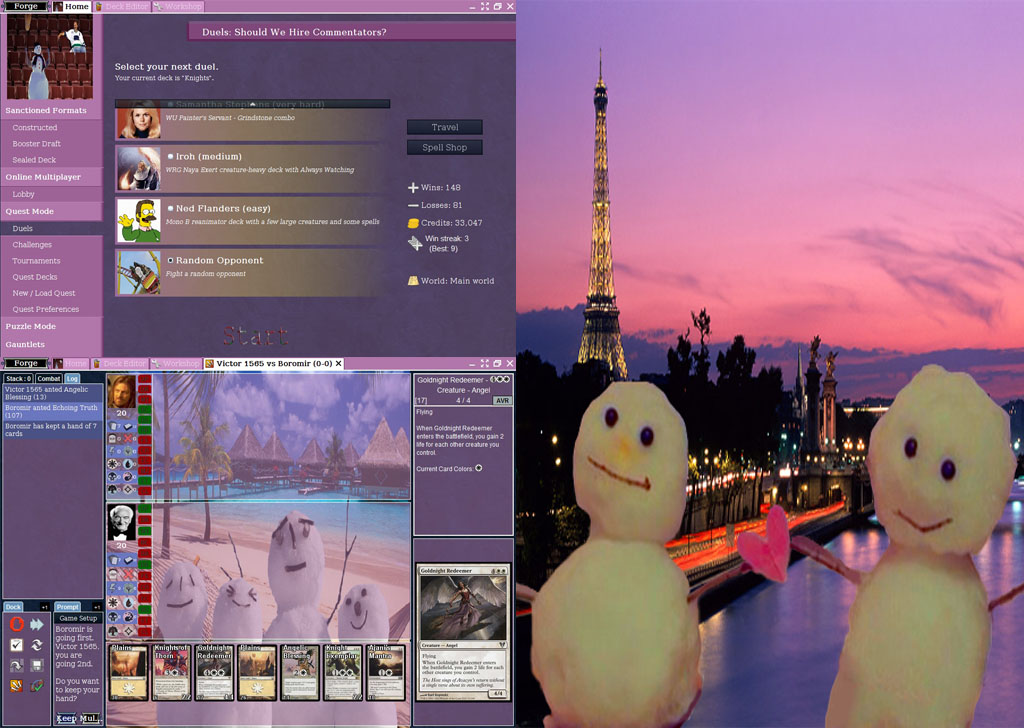1024x728 pixels.
Task: Click the Open Layout curved-arrow Dock icon
Action: tap(17, 665)
